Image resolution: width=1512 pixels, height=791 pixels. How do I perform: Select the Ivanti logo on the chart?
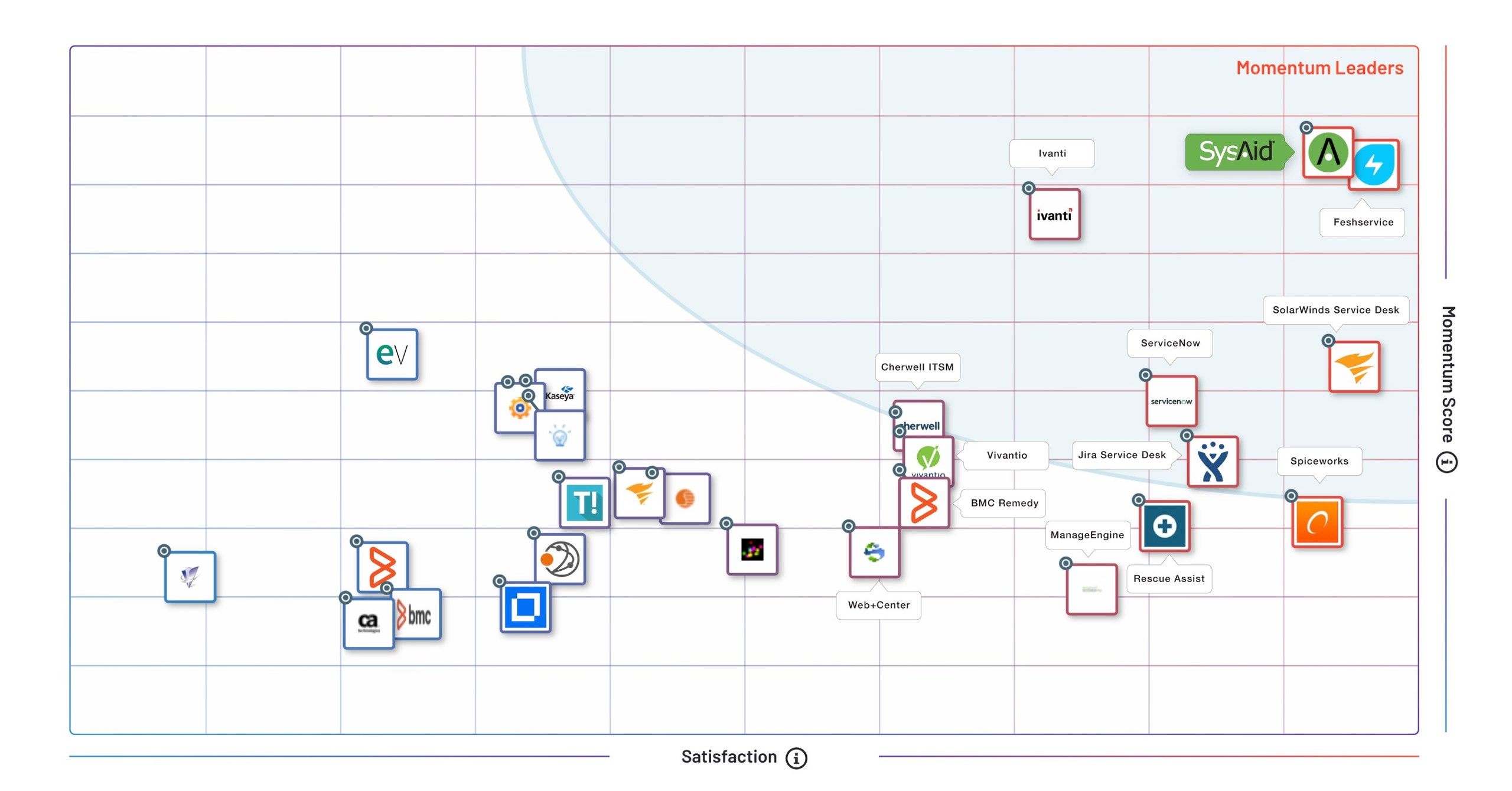point(1054,215)
